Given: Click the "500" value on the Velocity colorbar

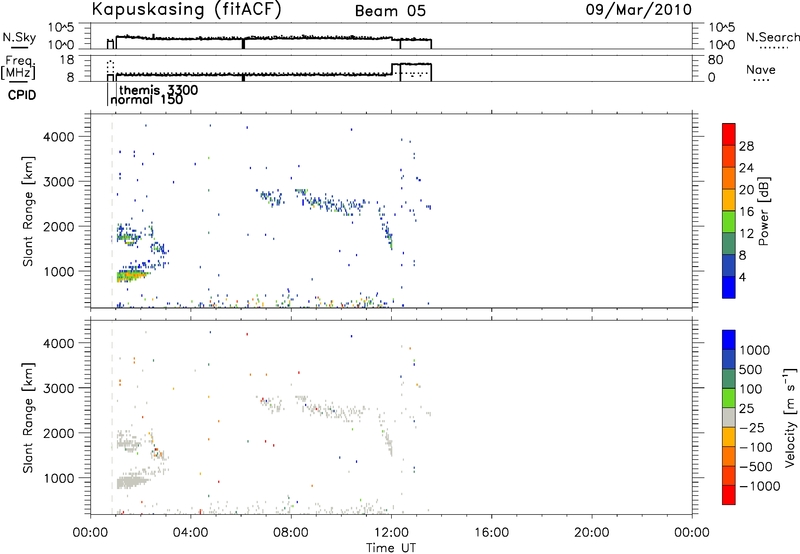Looking at the screenshot, I should tap(751, 369).
